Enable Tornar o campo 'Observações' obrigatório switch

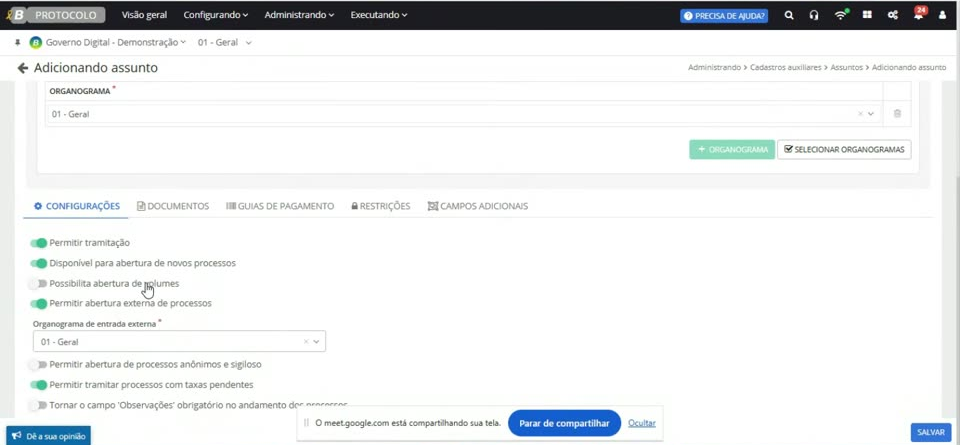pyautogui.click(x=39, y=405)
